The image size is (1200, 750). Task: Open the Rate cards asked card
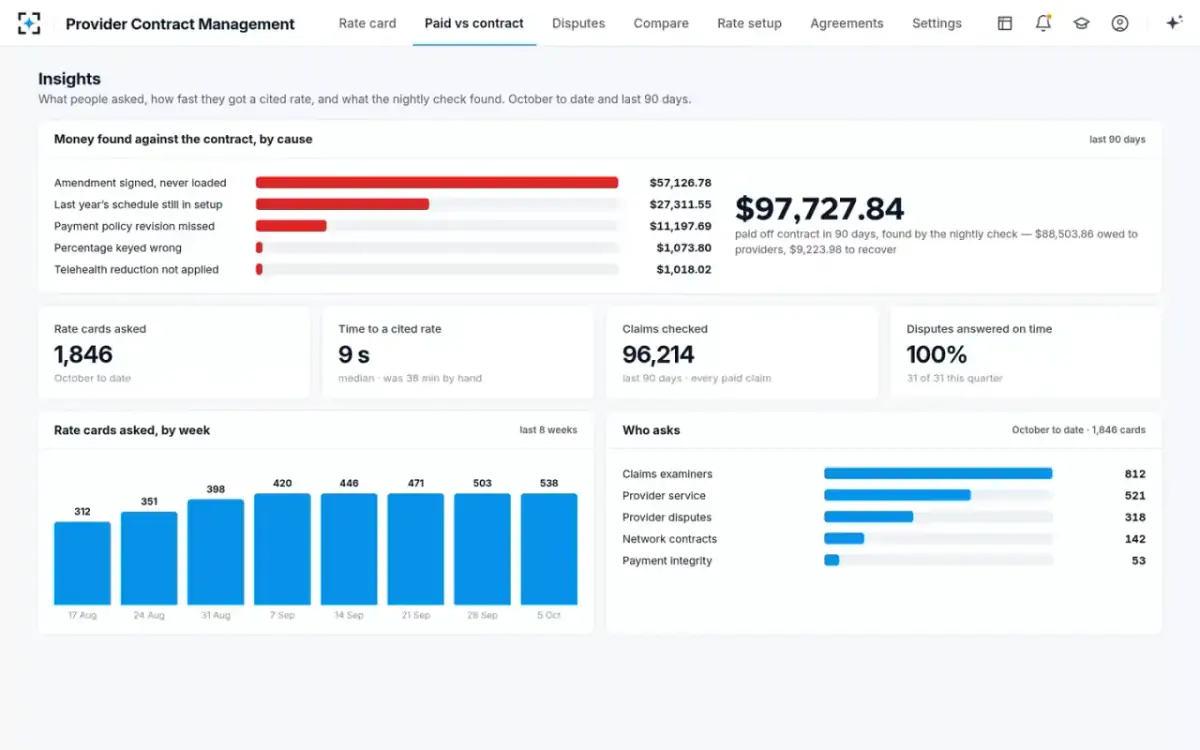[174, 353]
